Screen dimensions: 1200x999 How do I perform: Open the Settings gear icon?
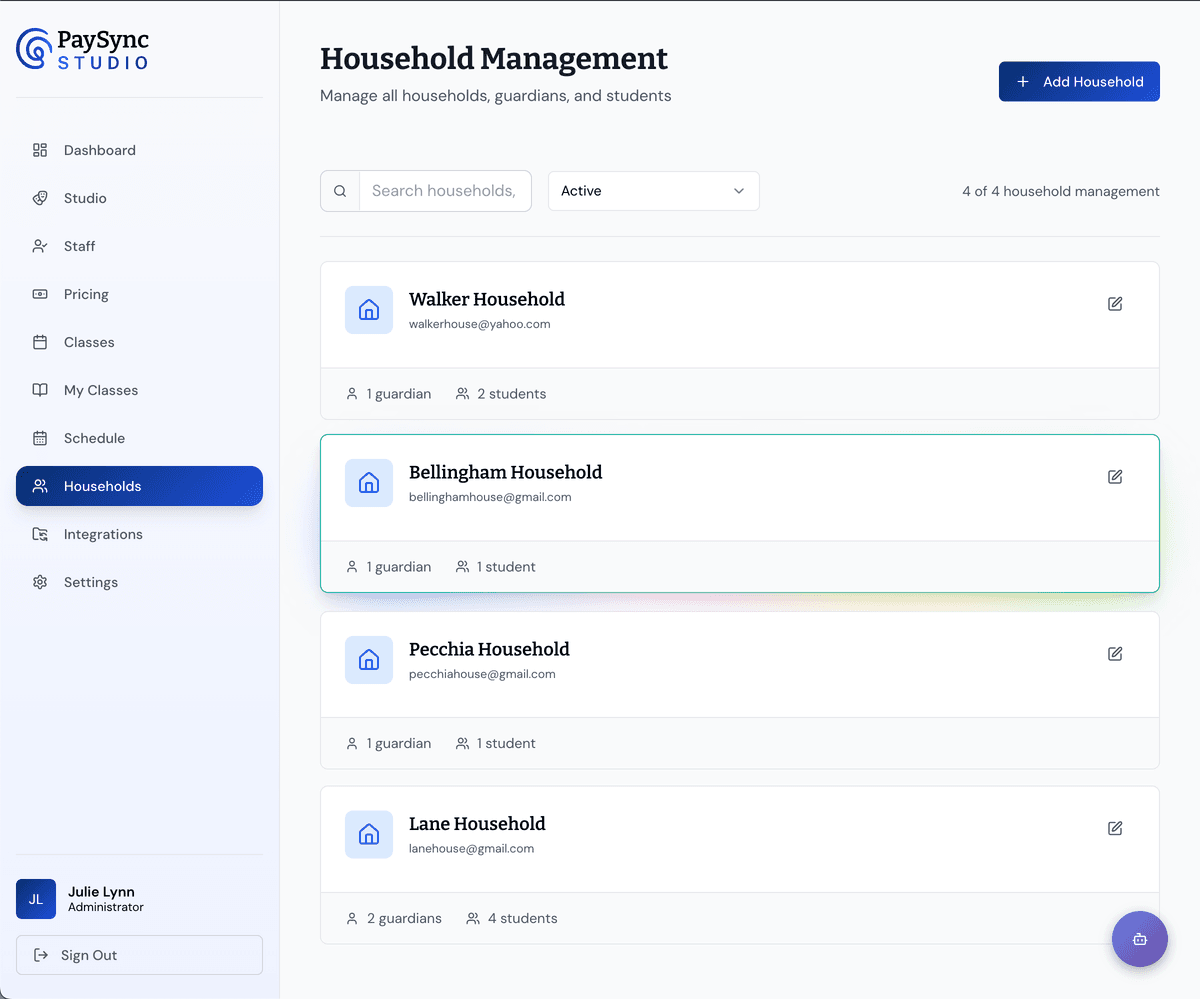[x=40, y=582]
